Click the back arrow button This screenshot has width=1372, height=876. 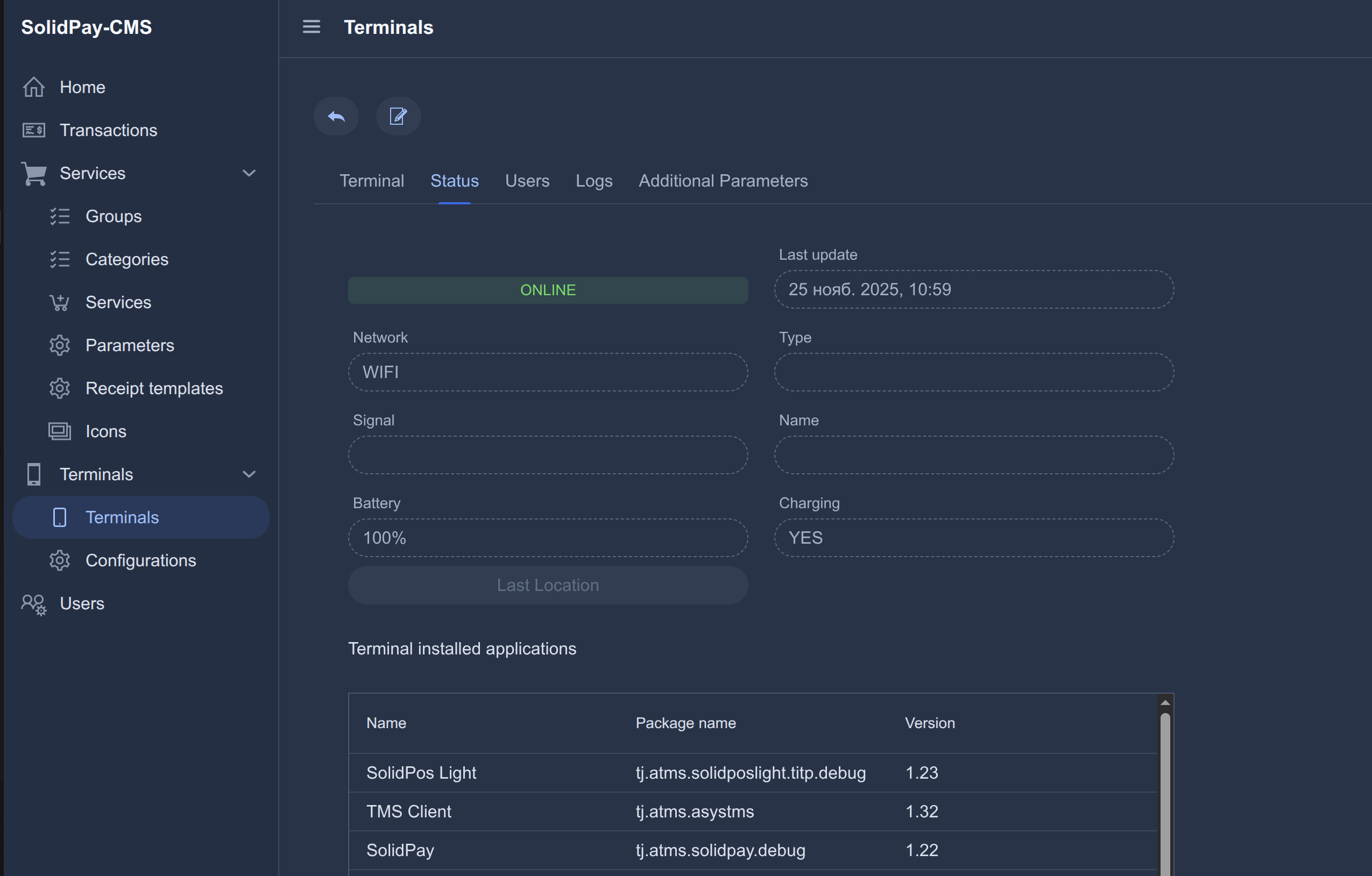click(336, 116)
